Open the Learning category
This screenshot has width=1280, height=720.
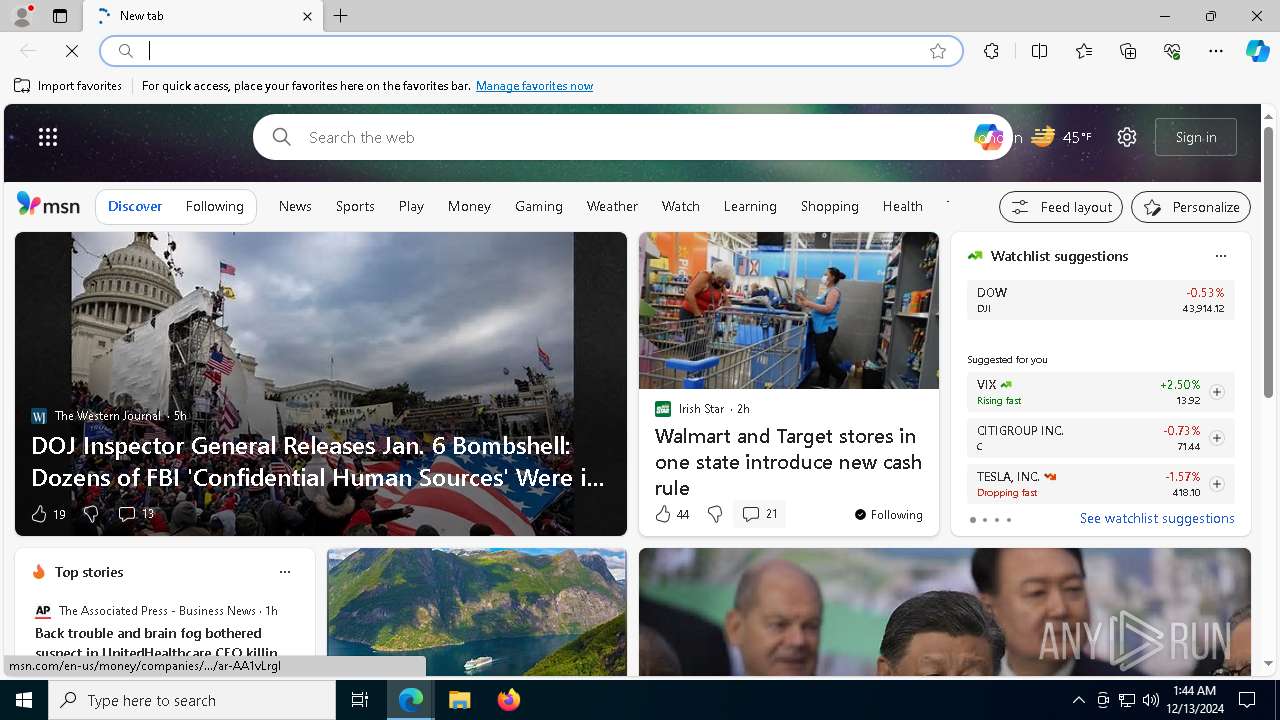point(750,206)
